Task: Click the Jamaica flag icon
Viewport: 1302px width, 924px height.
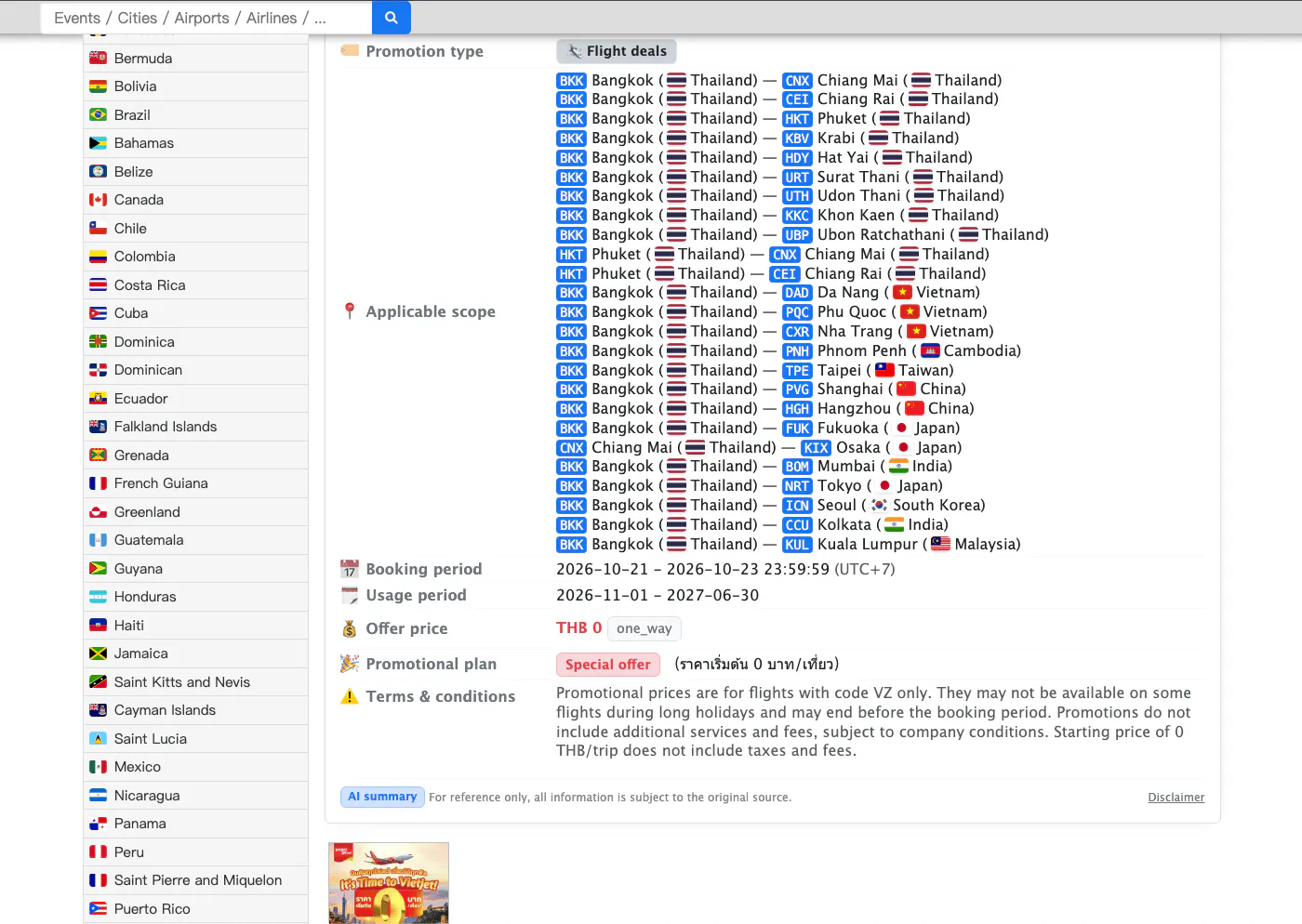Action: (x=98, y=653)
